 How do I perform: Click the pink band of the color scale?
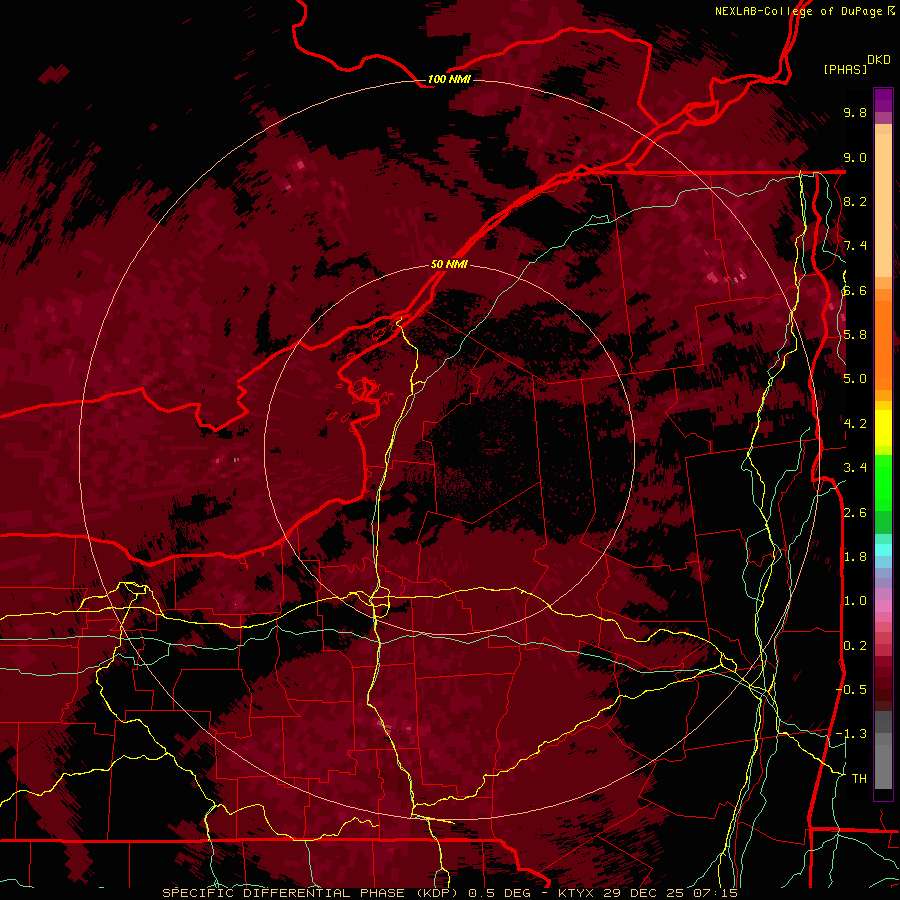click(x=883, y=606)
